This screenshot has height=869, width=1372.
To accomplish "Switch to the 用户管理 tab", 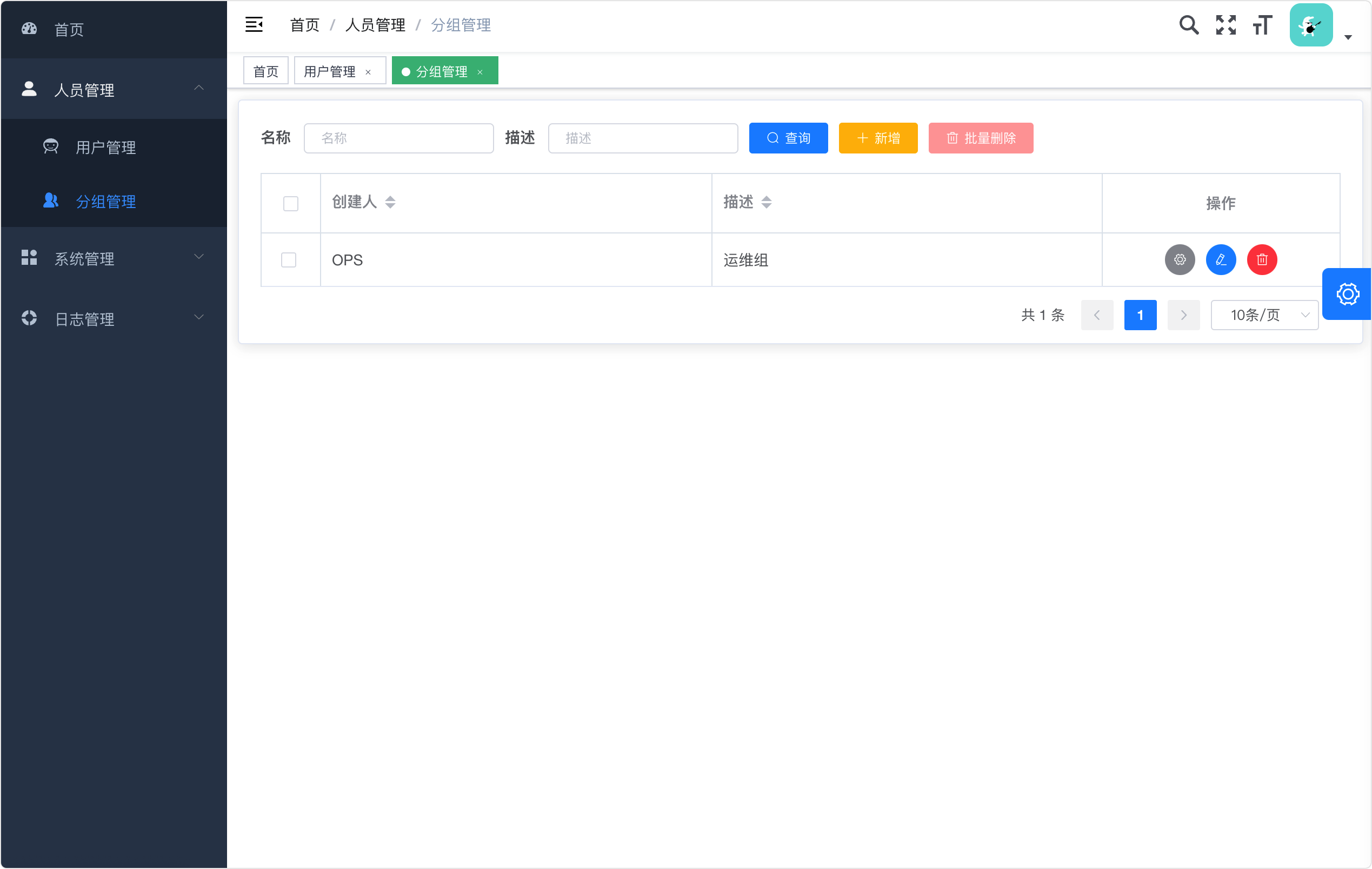I will (x=330, y=71).
